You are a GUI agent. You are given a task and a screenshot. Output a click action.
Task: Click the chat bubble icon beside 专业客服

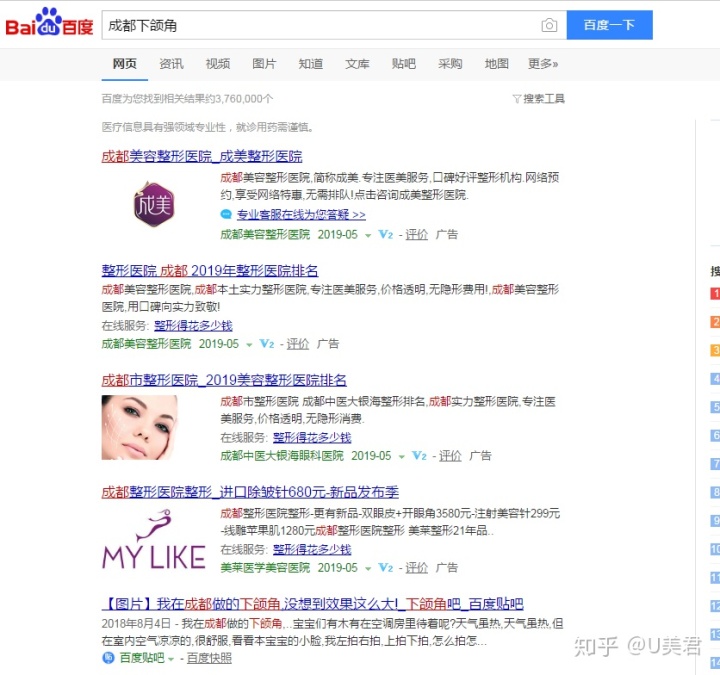(226, 214)
